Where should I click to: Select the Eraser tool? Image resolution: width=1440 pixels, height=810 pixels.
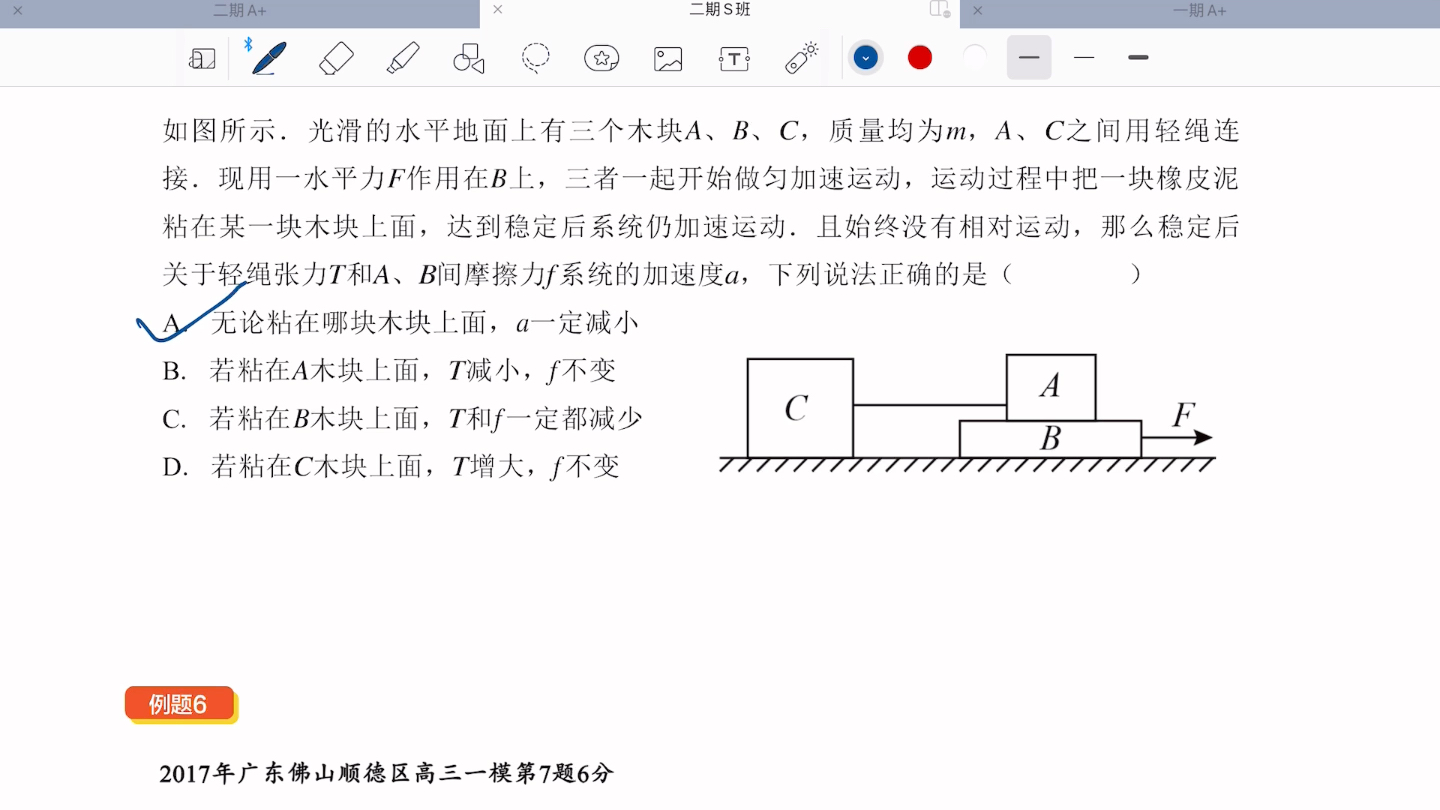336,58
